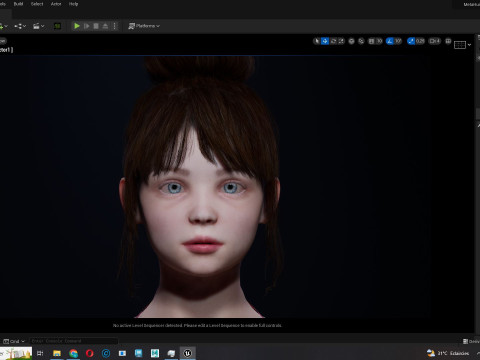Toggle grid snapping icon
The image size is (480, 360).
point(371,41)
